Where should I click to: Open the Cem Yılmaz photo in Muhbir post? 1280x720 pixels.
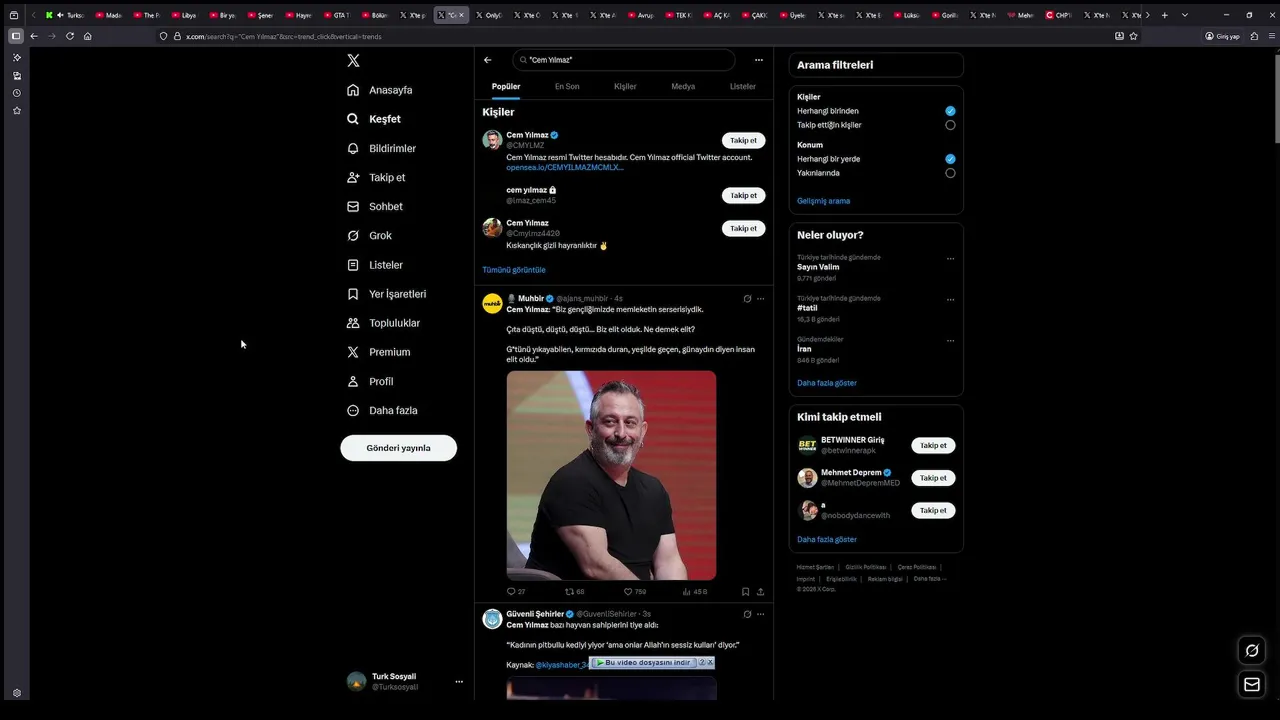click(x=611, y=475)
